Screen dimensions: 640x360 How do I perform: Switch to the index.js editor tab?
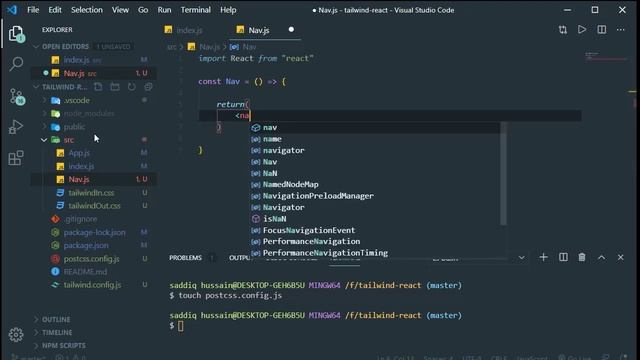tap(189, 30)
